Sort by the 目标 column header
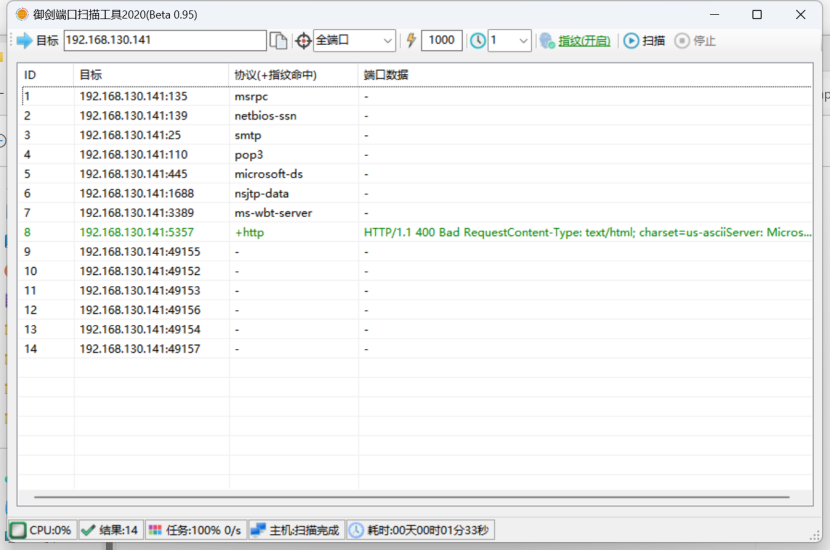Image resolution: width=831 pixels, height=550 pixels. pyautogui.click(x=152, y=75)
